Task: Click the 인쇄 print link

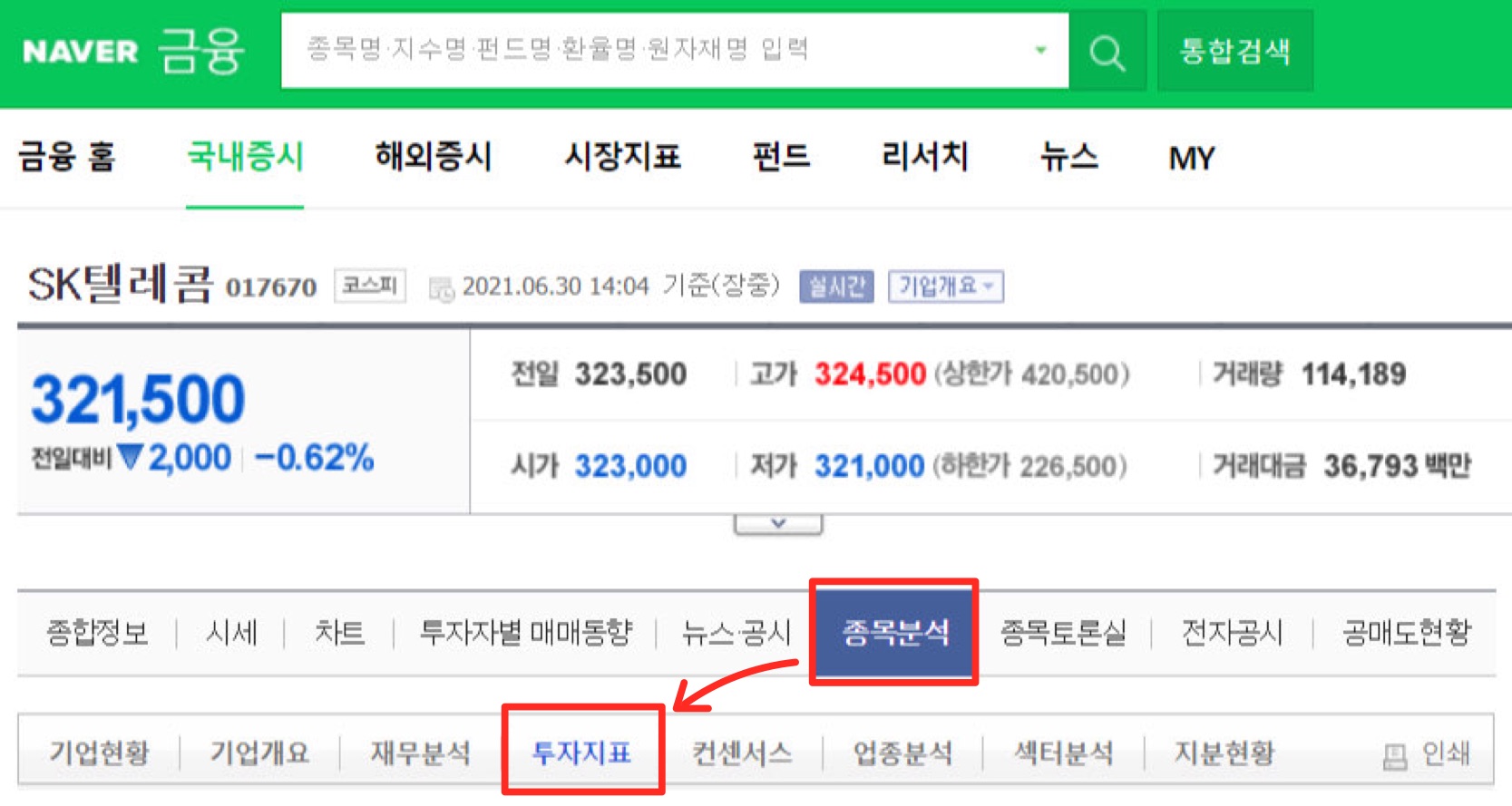Action: [1445, 753]
